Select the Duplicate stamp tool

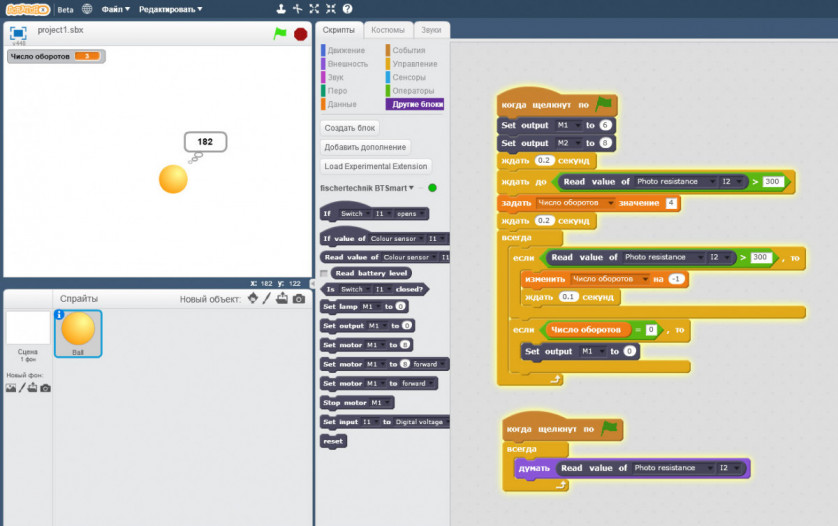(x=281, y=9)
